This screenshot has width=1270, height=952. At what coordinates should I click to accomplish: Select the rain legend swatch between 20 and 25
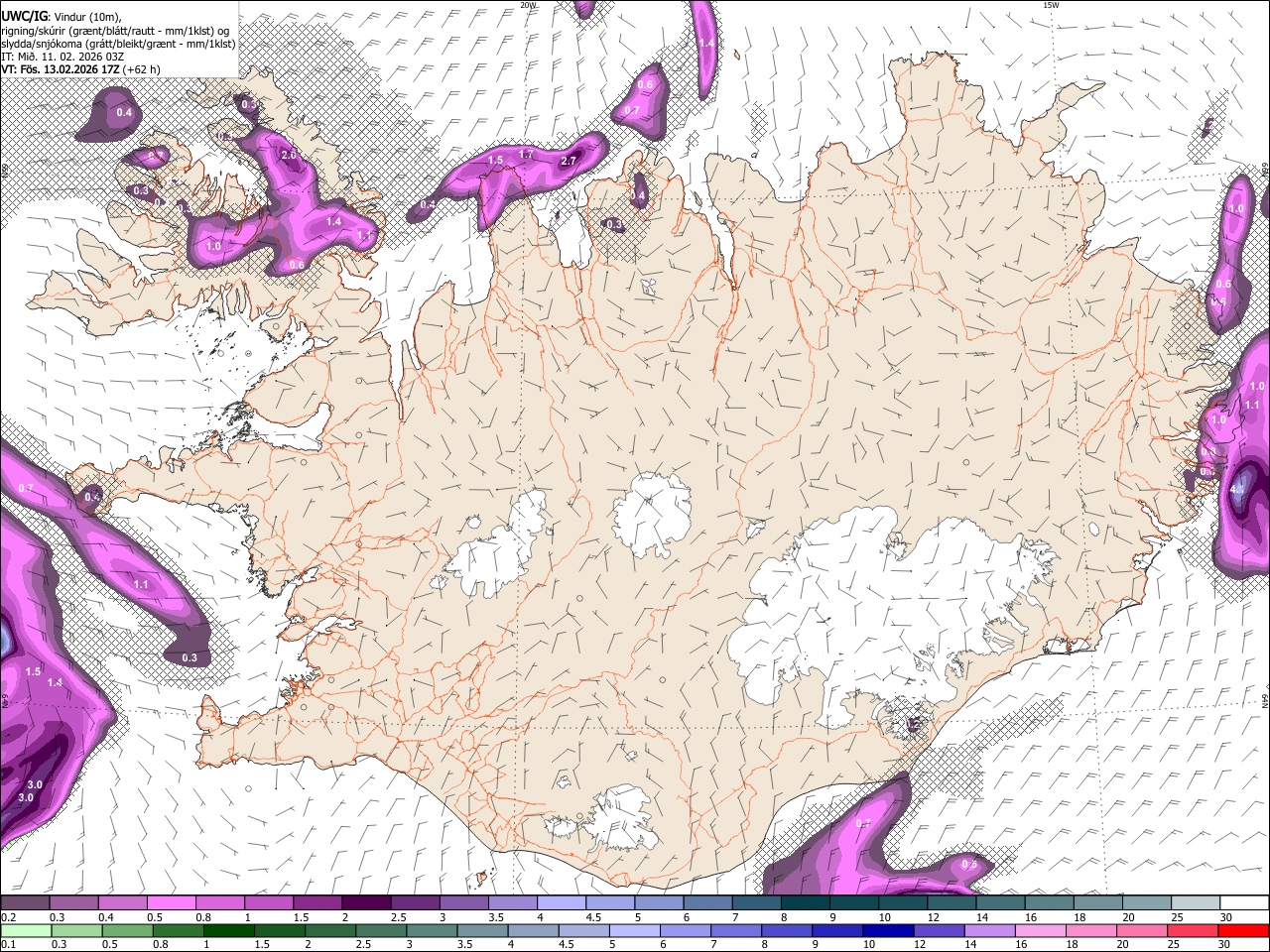tap(1142, 930)
